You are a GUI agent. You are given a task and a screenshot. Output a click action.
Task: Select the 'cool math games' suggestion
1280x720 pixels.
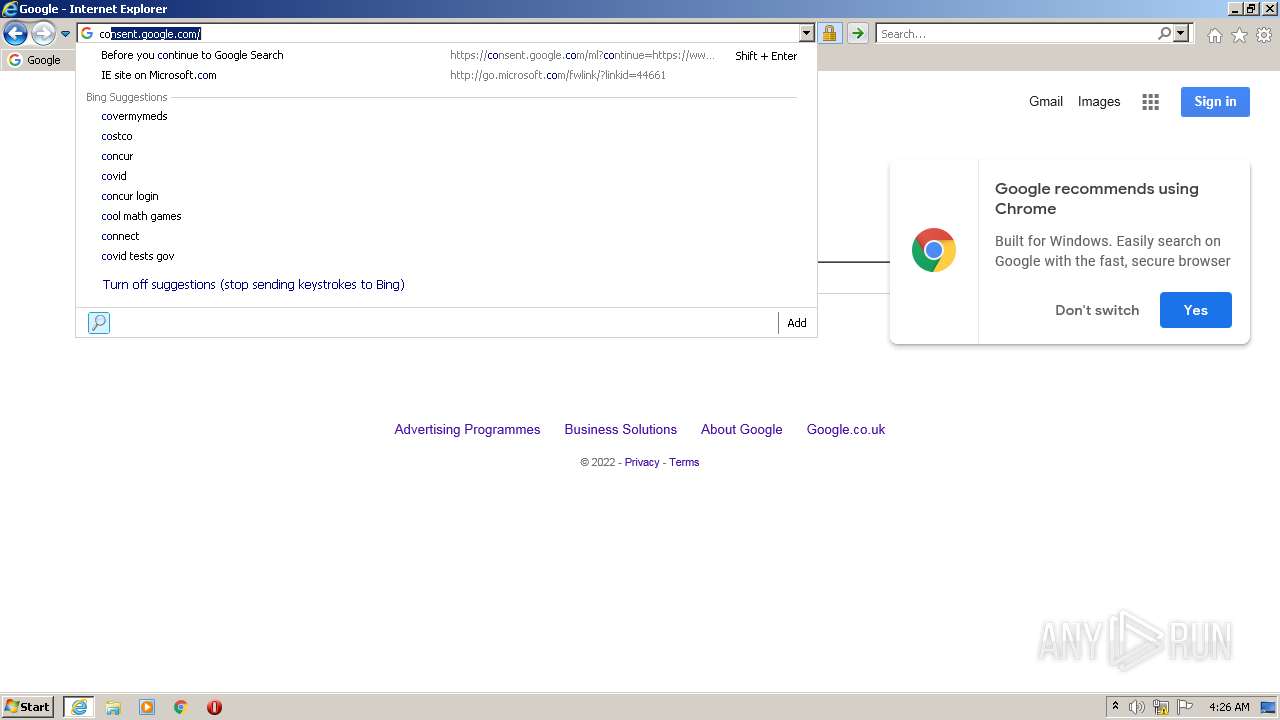pyautogui.click(x=141, y=216)
